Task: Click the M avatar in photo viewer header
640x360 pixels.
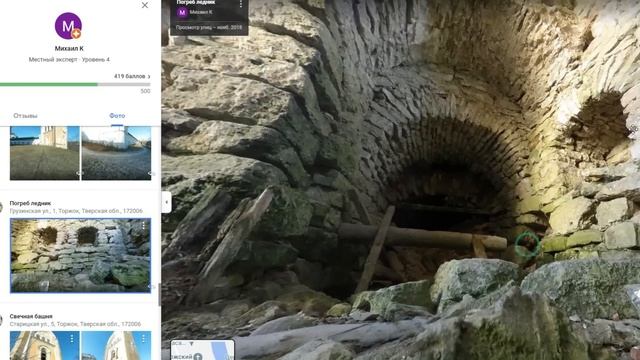Action: (182, 12)
